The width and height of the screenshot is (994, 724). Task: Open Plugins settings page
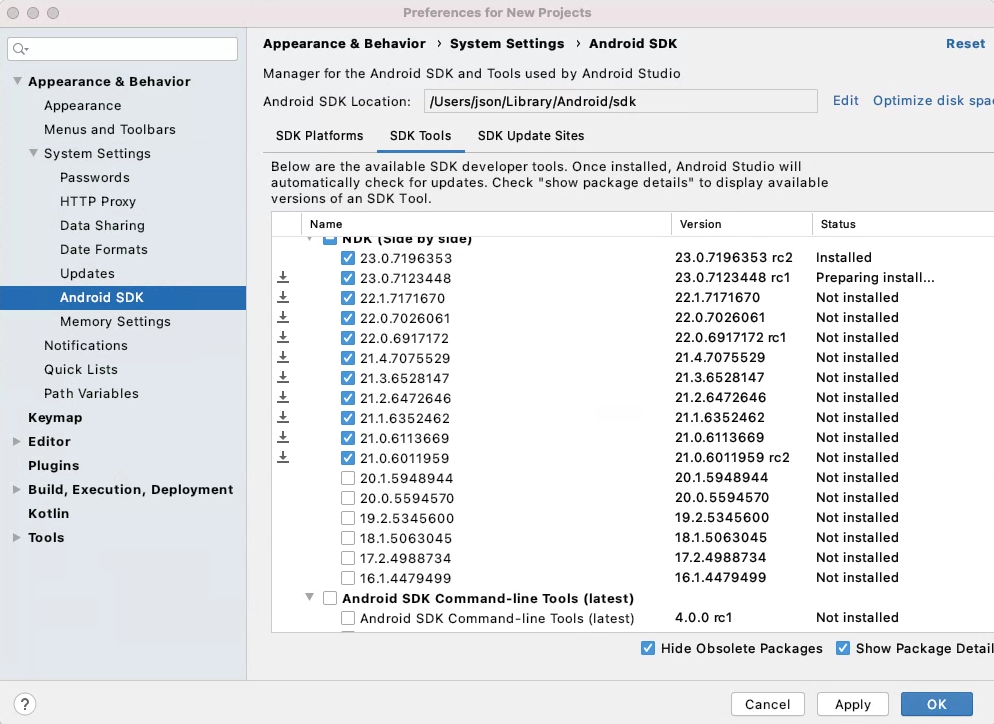pyautogui.click(x=53, y=465)
